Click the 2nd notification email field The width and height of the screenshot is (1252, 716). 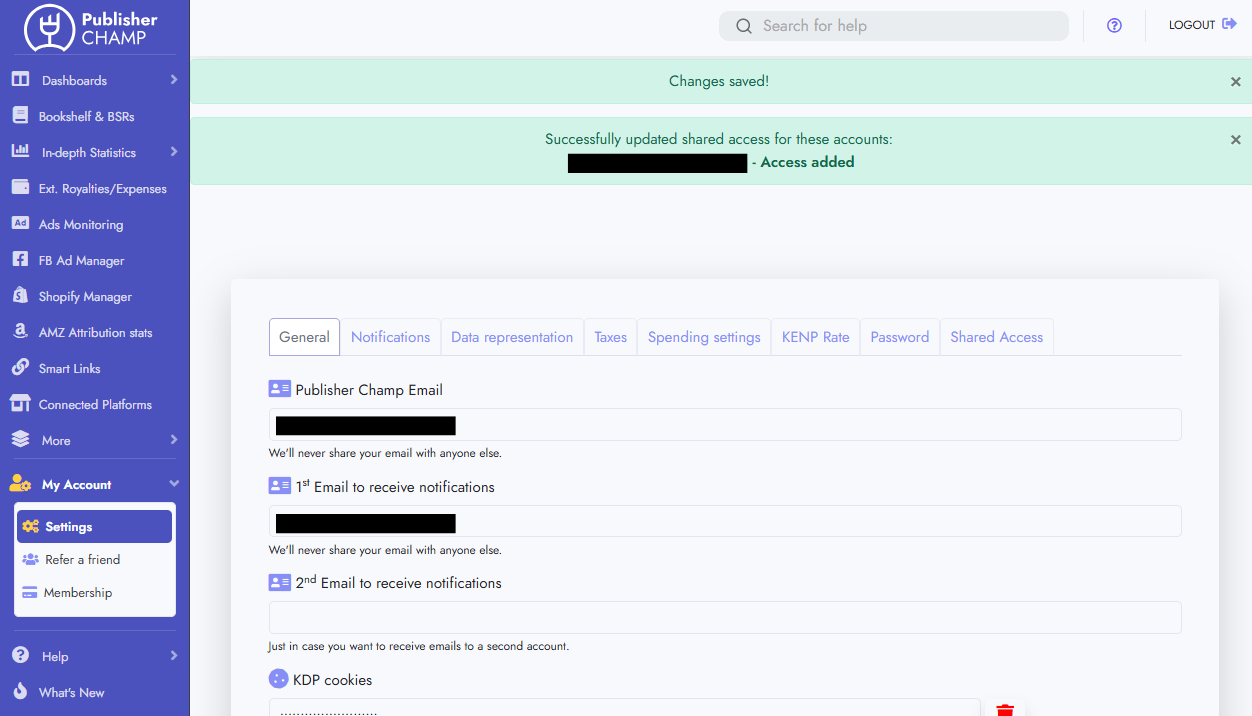[725, 618]
